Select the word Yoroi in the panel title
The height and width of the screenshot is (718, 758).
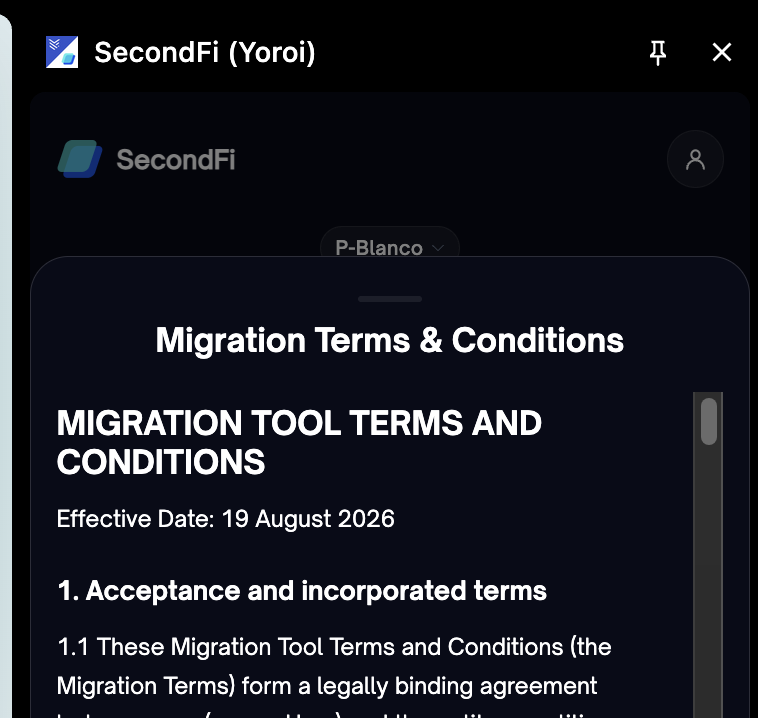(272, 52)
